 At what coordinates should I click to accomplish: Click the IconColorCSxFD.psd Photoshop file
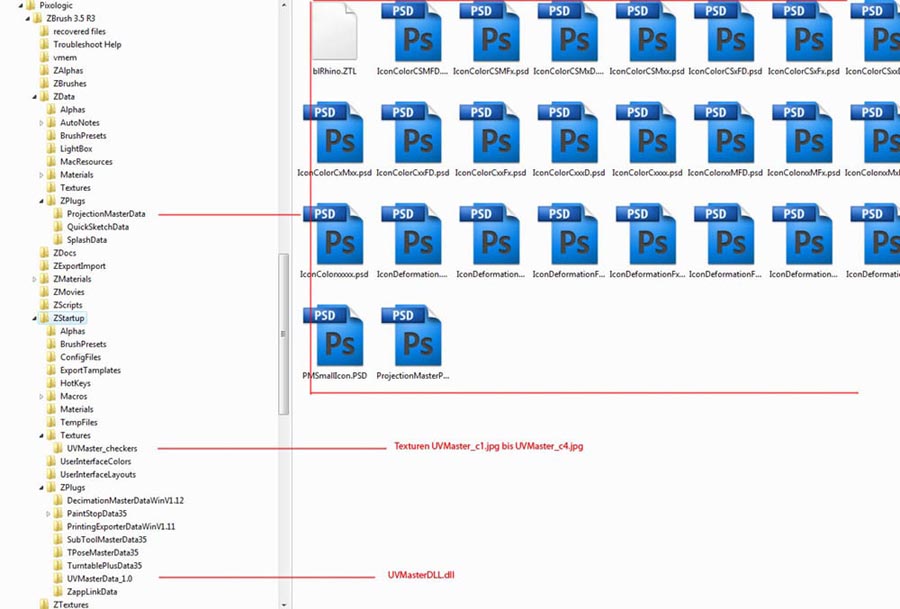click(728, 33)
